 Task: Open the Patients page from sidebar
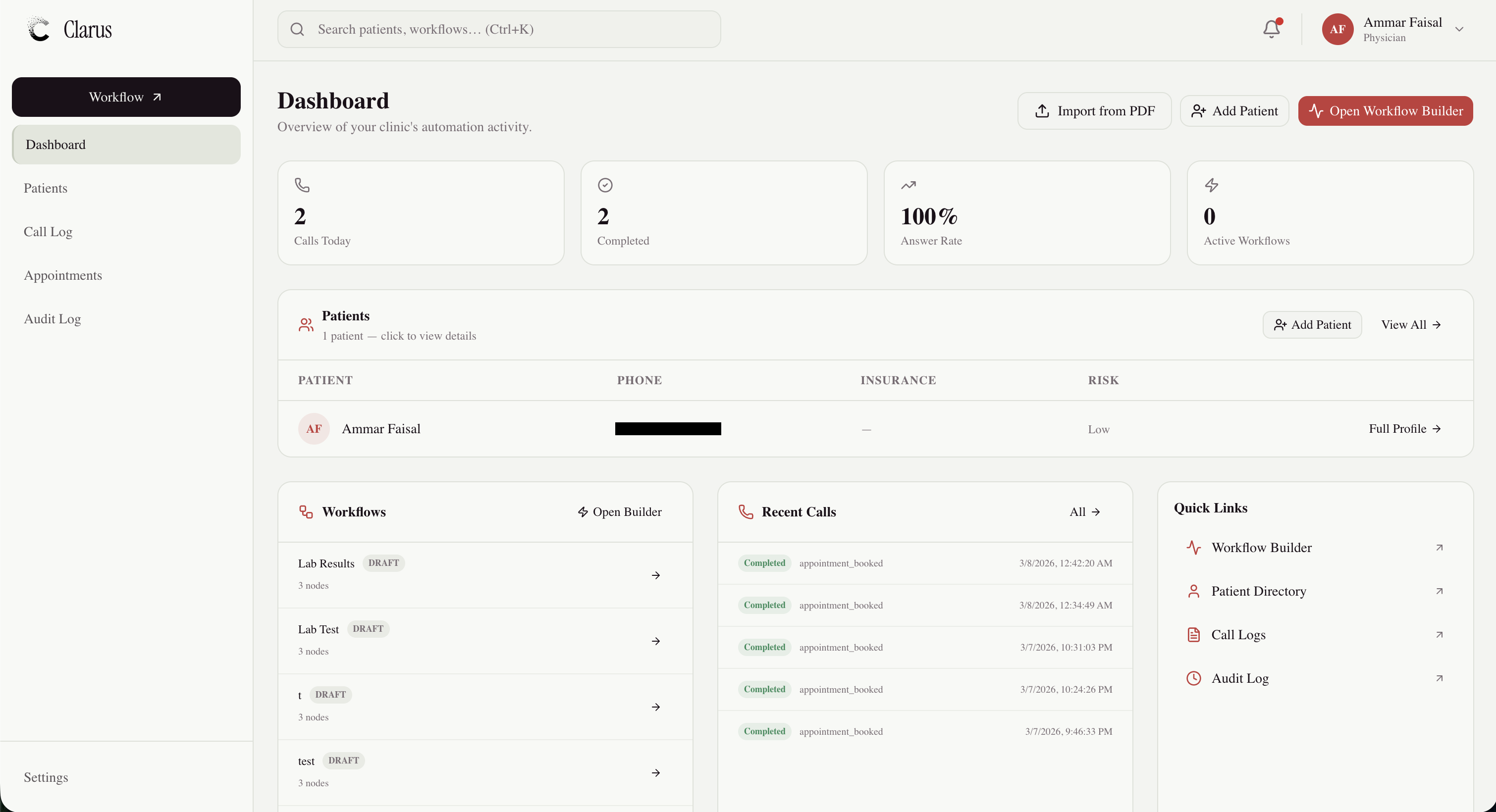[x=45, y=188]
